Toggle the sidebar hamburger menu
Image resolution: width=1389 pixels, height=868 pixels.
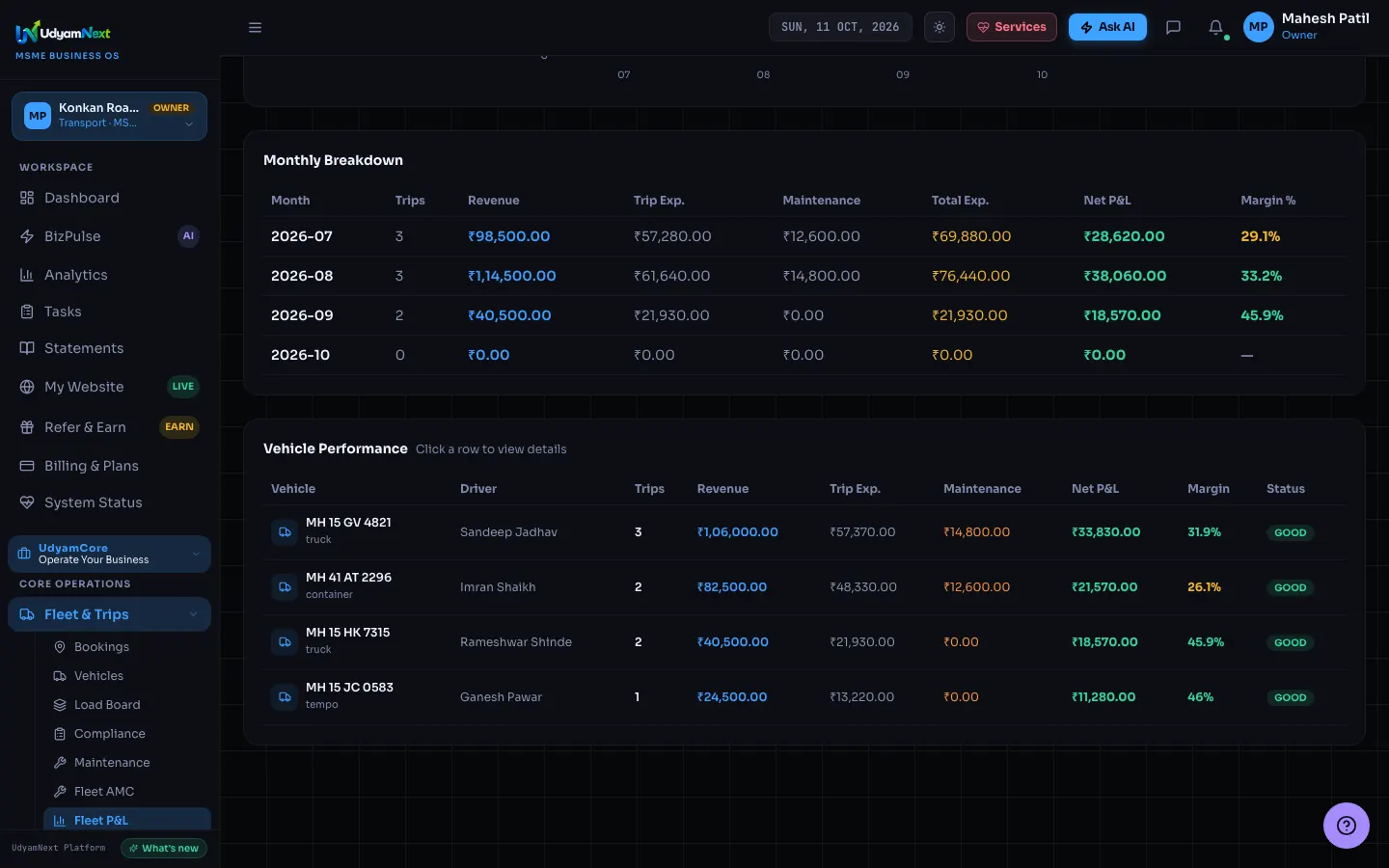(255, 27)
